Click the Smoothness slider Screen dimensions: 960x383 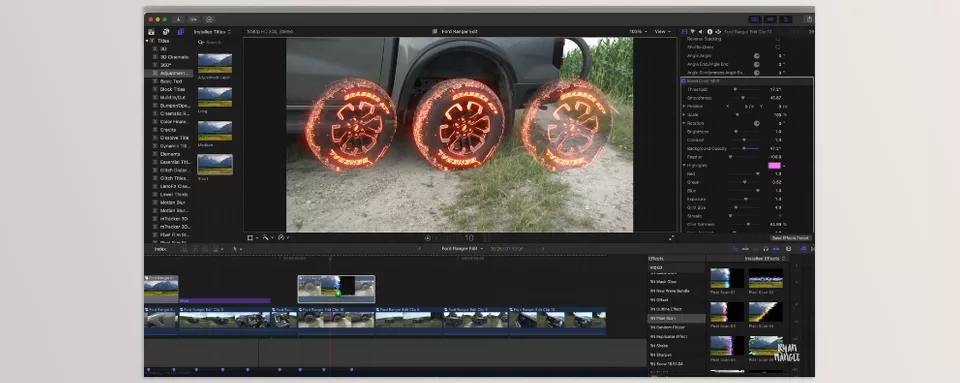click(743, 98)
